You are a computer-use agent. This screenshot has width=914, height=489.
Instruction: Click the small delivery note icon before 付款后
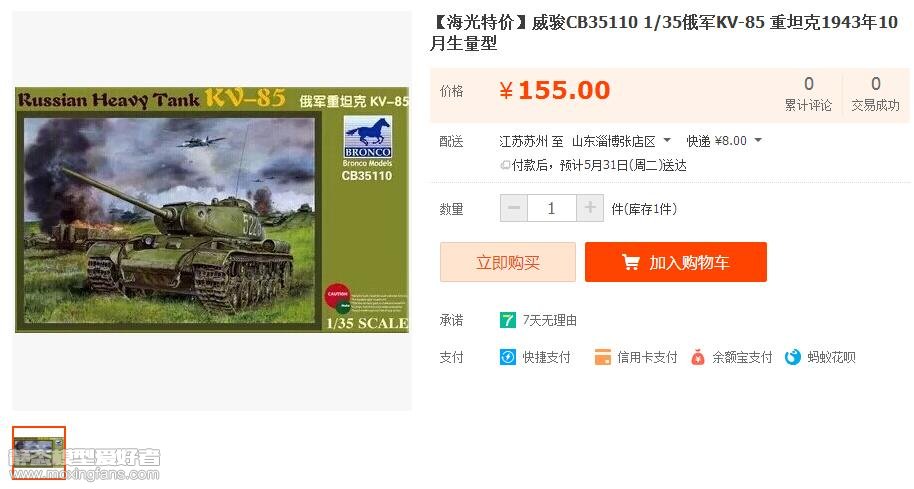[x=505, y=166]
